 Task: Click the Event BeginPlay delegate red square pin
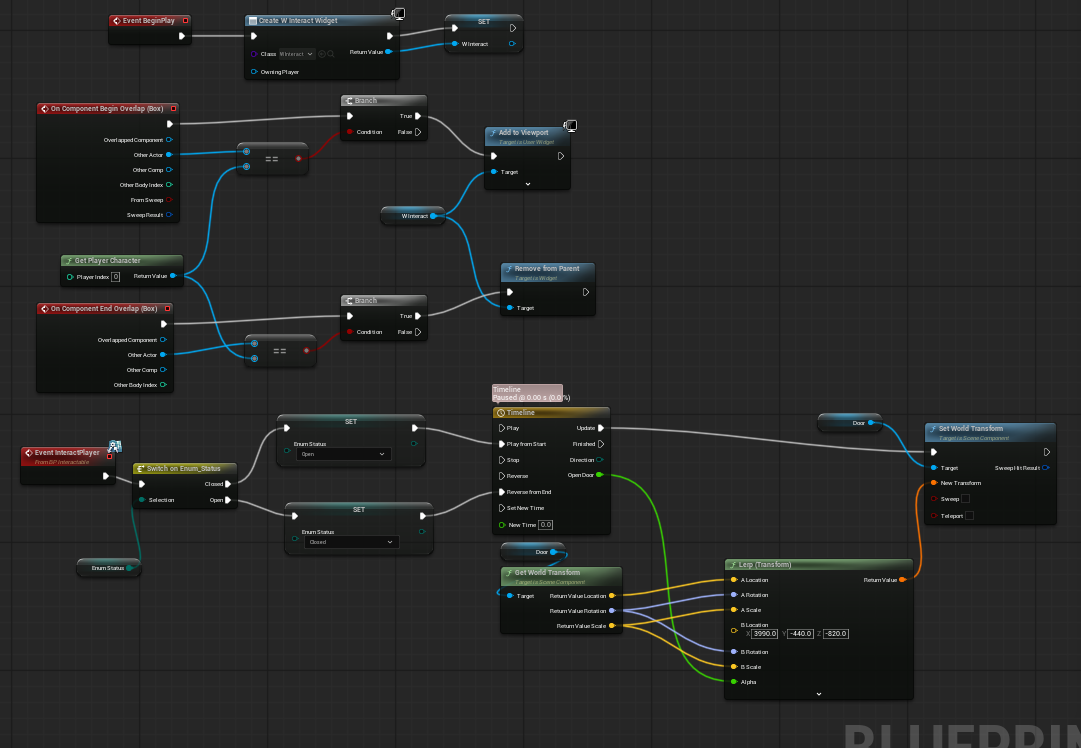[185, 21]
